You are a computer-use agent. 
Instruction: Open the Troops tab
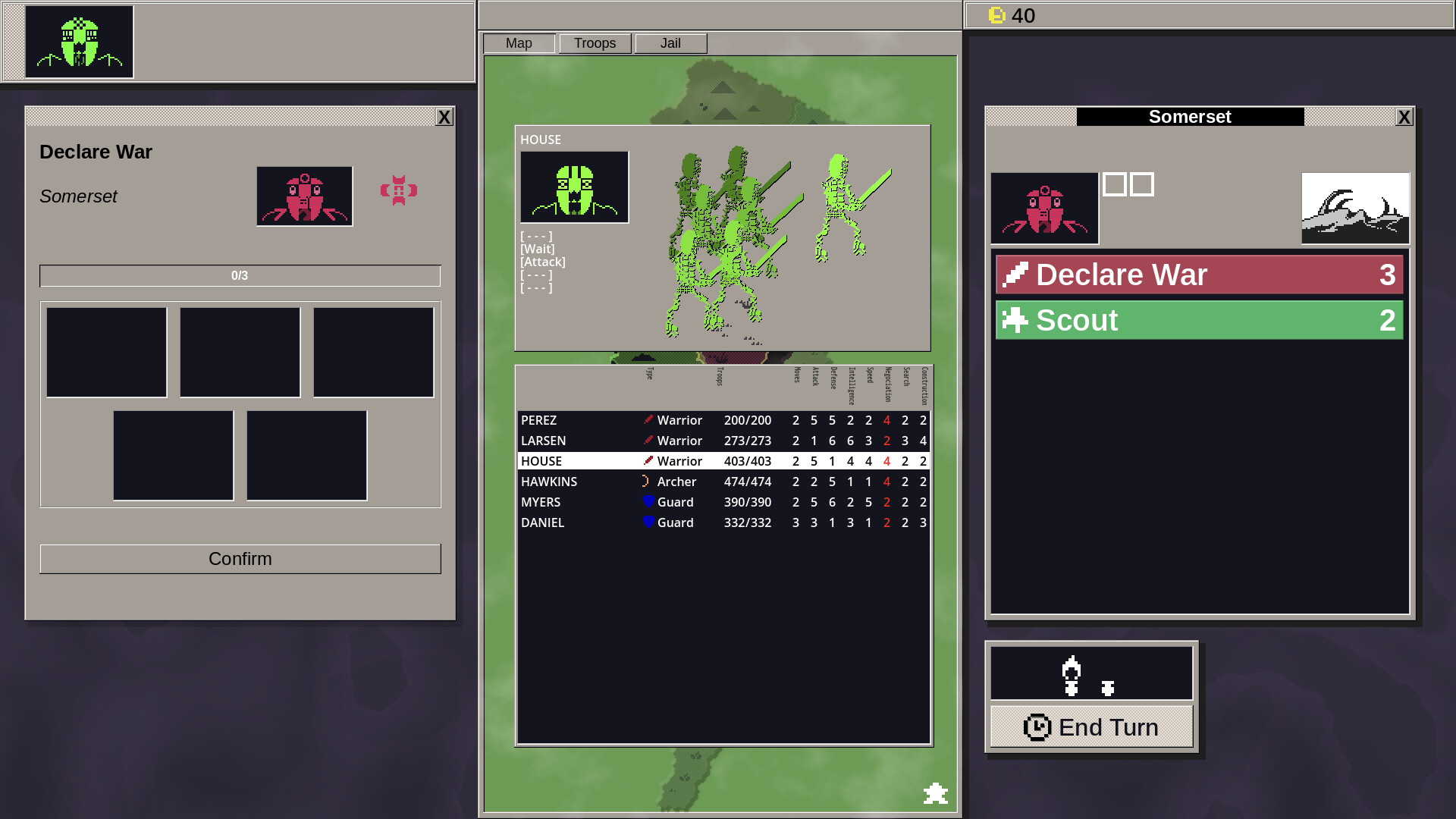(595, 43)
